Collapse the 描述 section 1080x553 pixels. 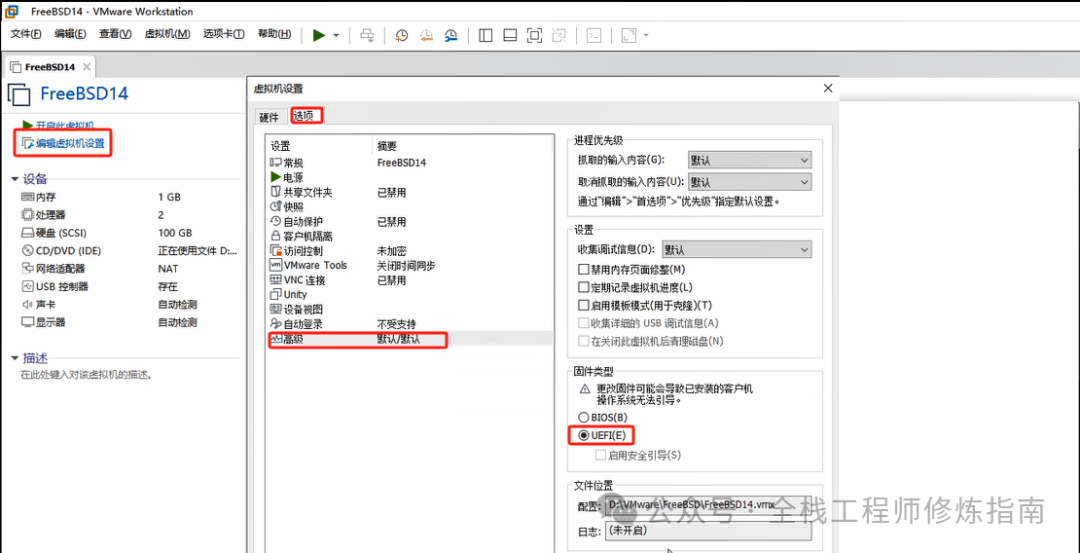[x=14, y=358]
